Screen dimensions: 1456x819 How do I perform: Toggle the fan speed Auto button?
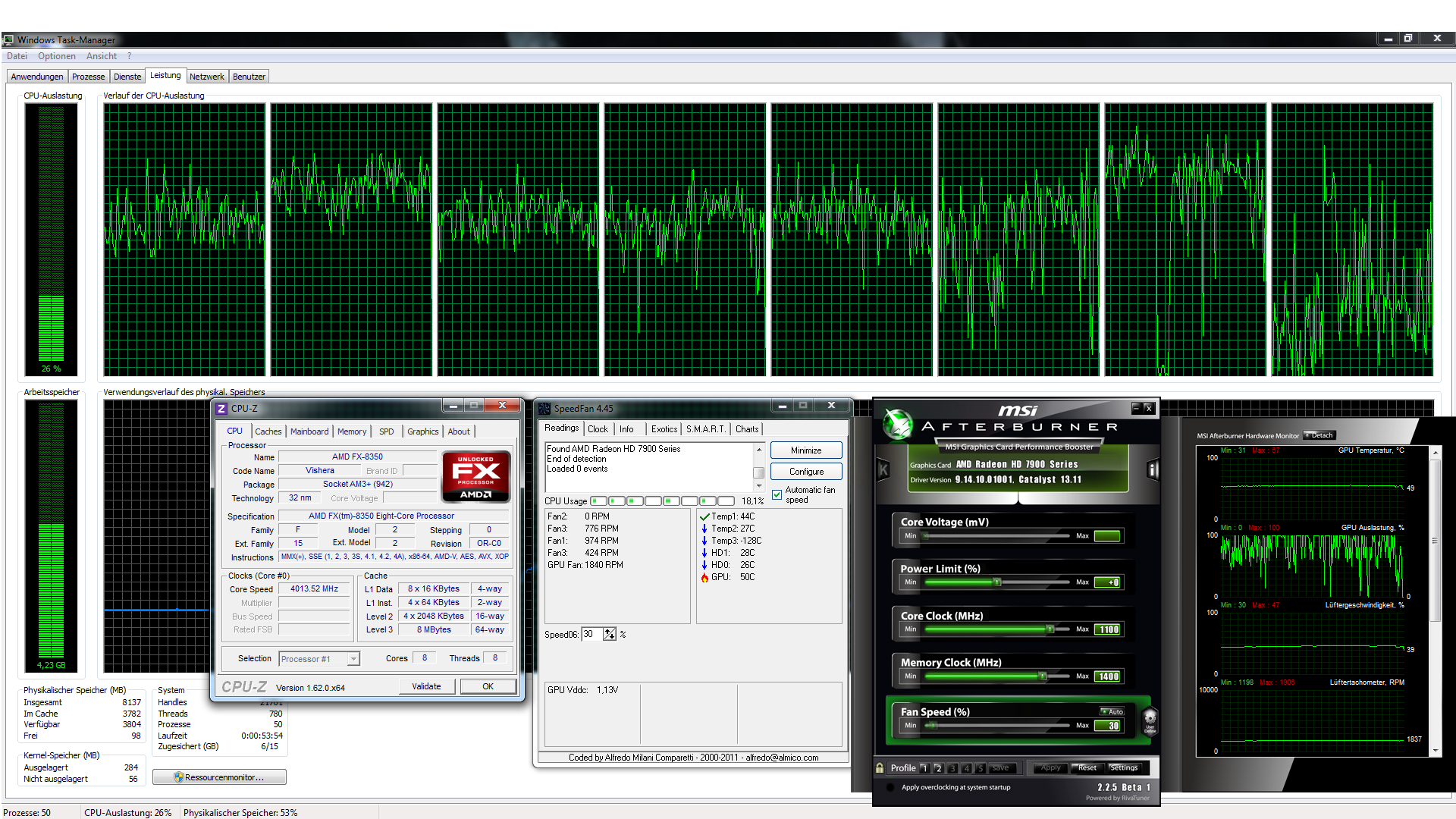pyautogui.click(x=1112, y=711)
